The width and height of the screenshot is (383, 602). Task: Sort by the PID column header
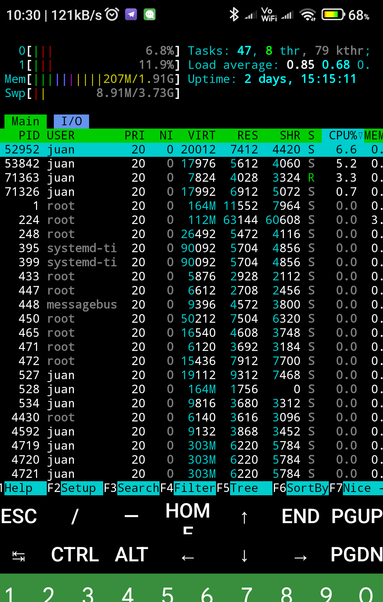[29, 136]
